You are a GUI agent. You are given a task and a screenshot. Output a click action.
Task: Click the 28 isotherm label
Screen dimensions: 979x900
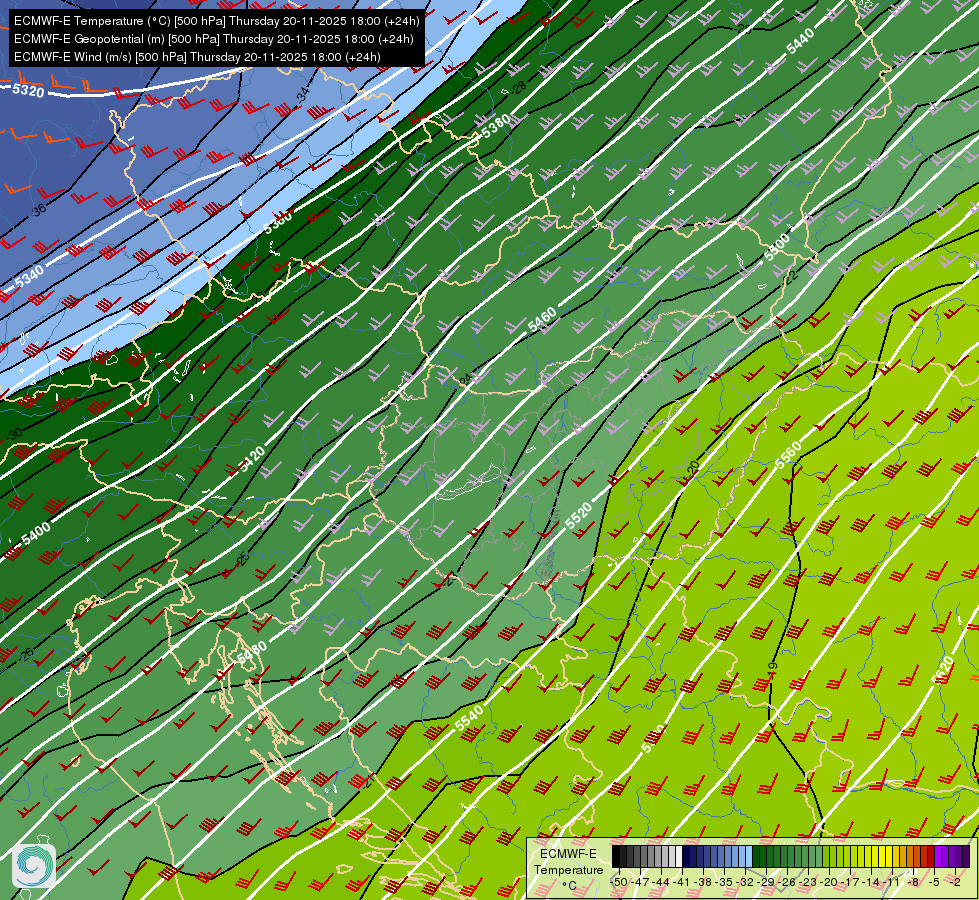tap(518, 87)
